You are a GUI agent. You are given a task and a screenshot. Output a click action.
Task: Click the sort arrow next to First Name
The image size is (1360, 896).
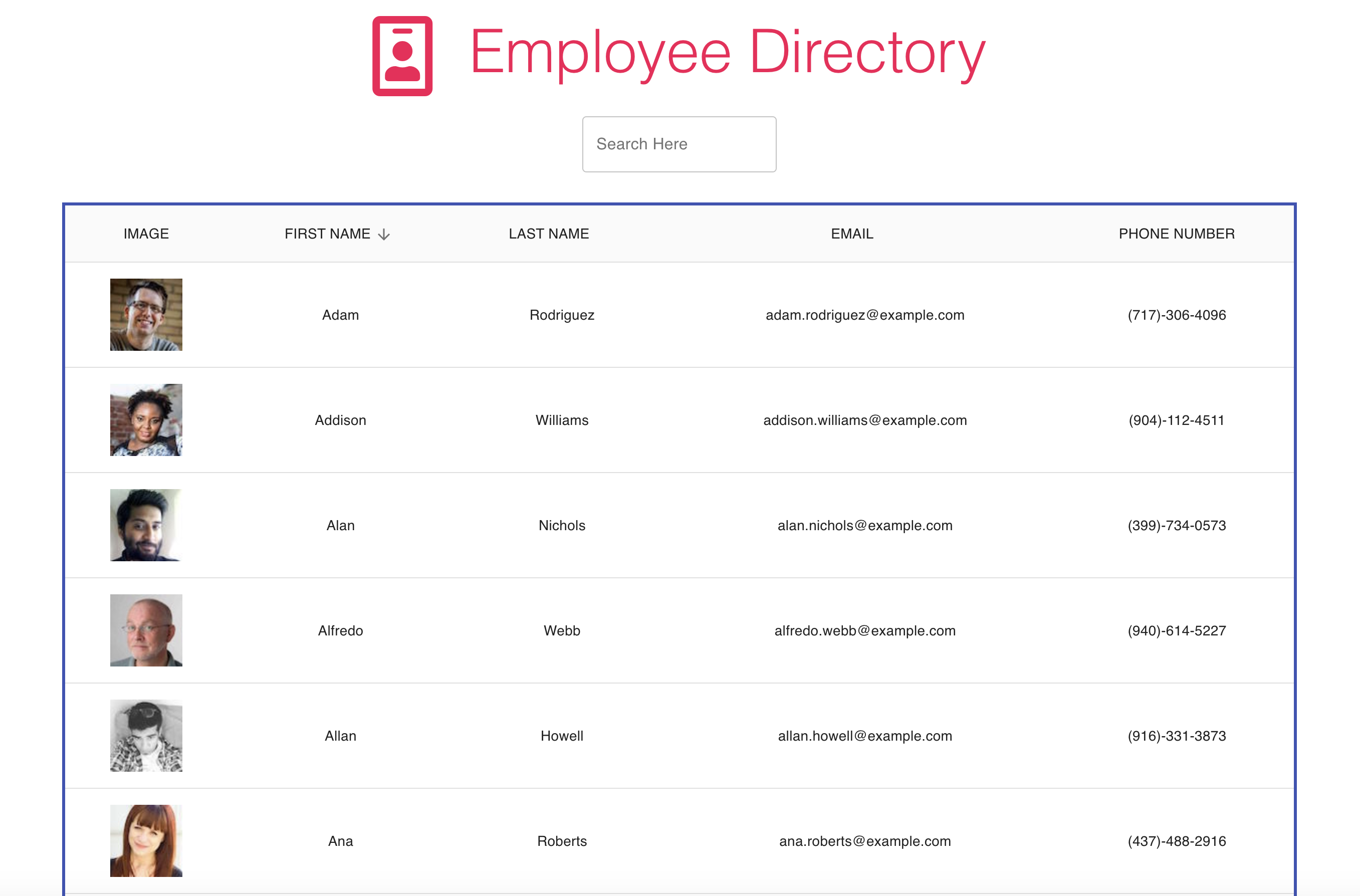[384, 234]
